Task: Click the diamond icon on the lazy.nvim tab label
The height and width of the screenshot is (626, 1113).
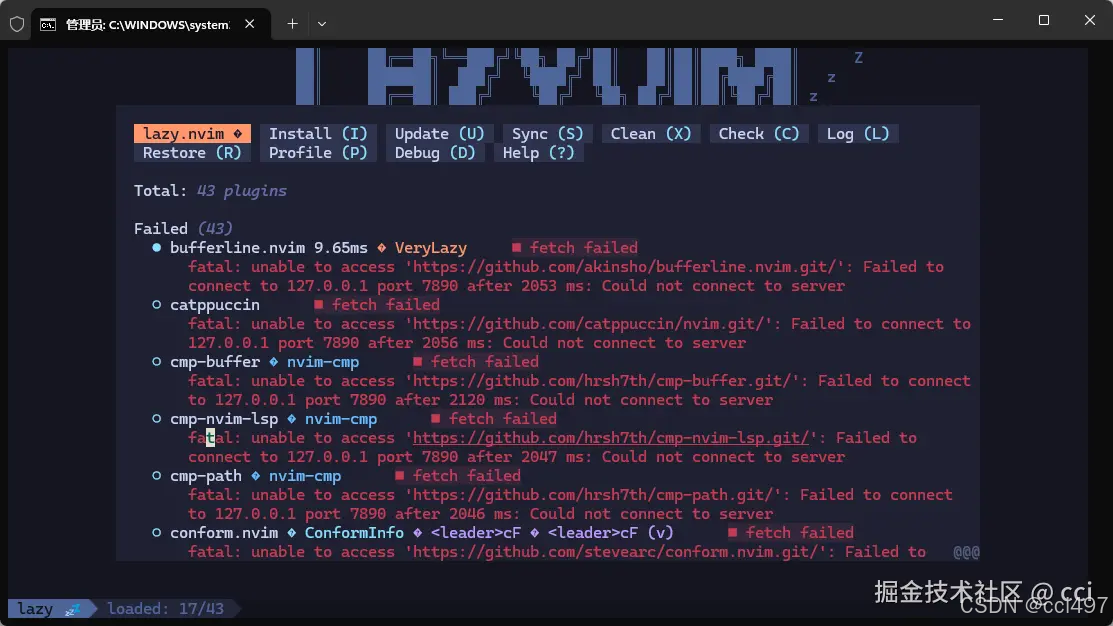Action: point(237,133)
